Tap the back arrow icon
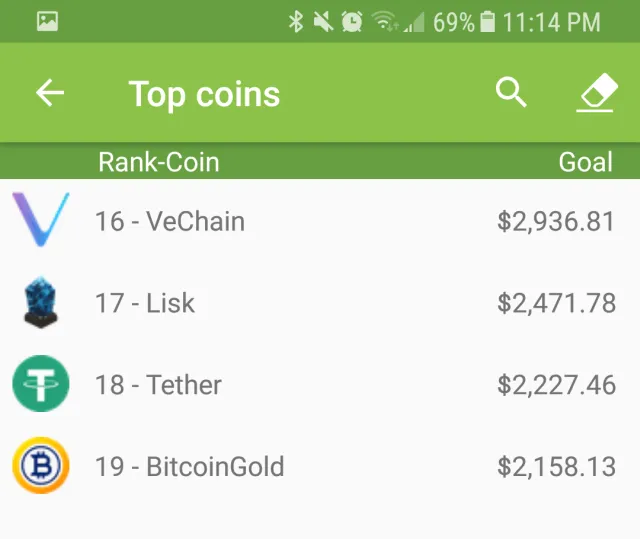The width and height of the screenshot is (640, 539). pos(50,94)
